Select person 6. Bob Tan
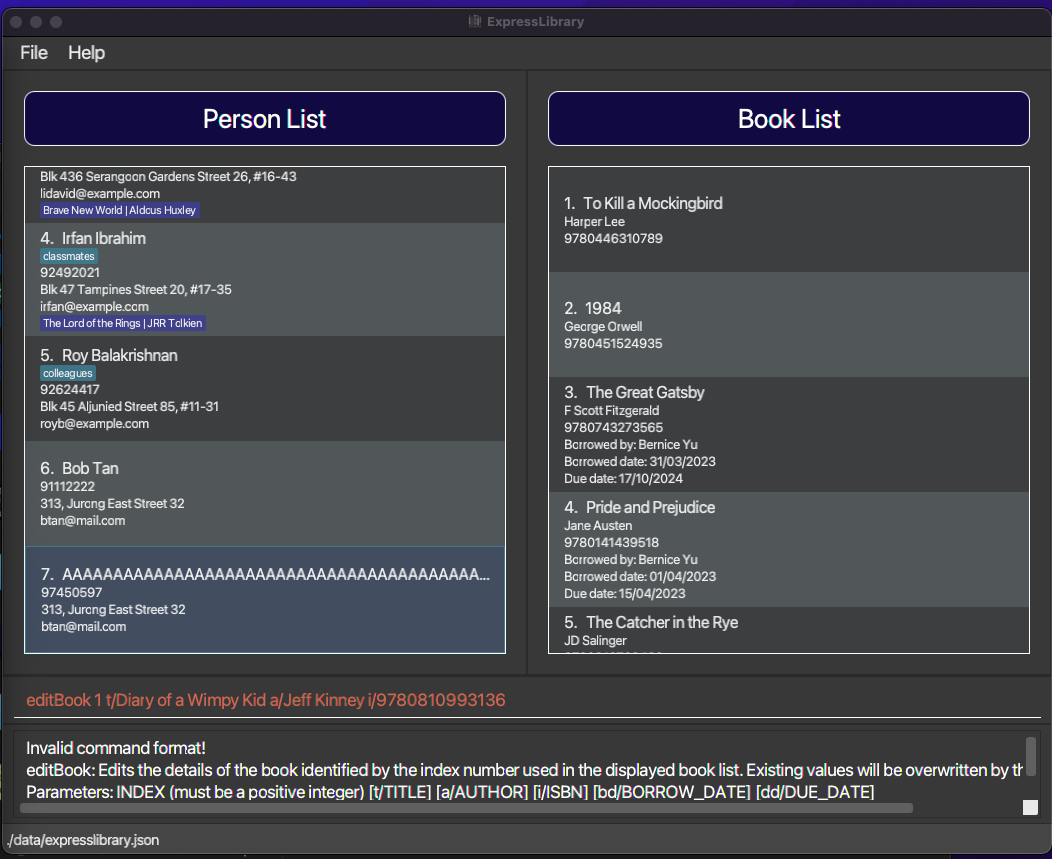This screenshot has width=1052, height=859. [x=264, y=493]
